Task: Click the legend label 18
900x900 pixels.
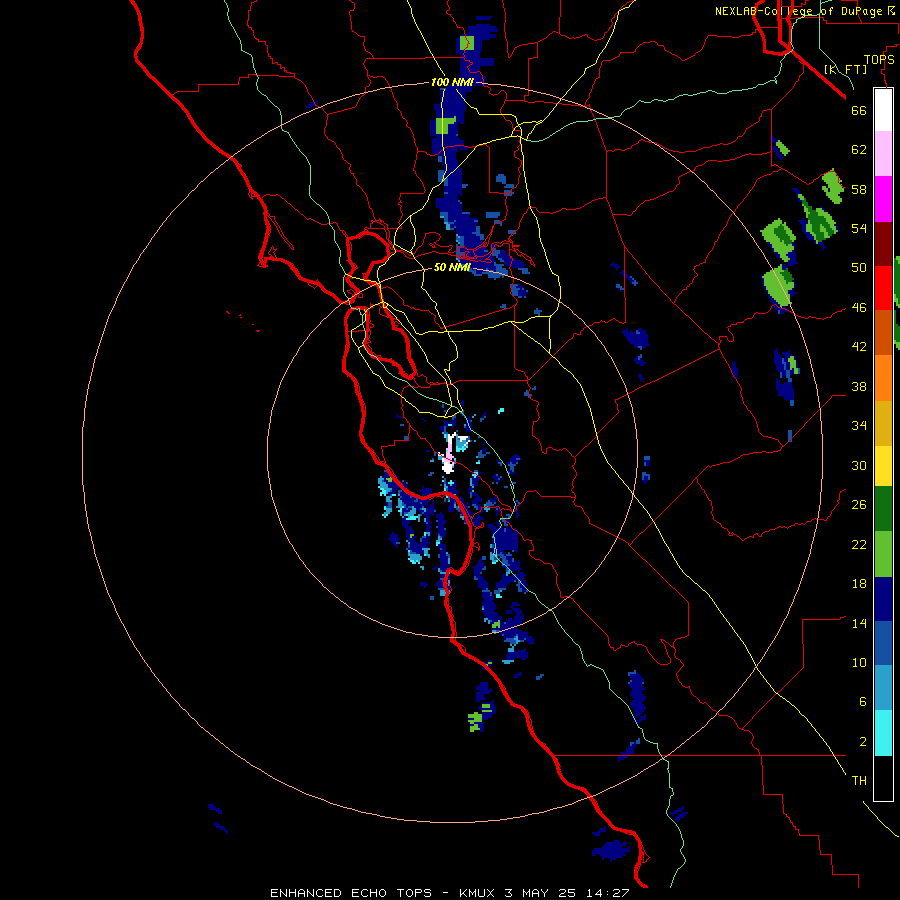Action: pos(859,584)
